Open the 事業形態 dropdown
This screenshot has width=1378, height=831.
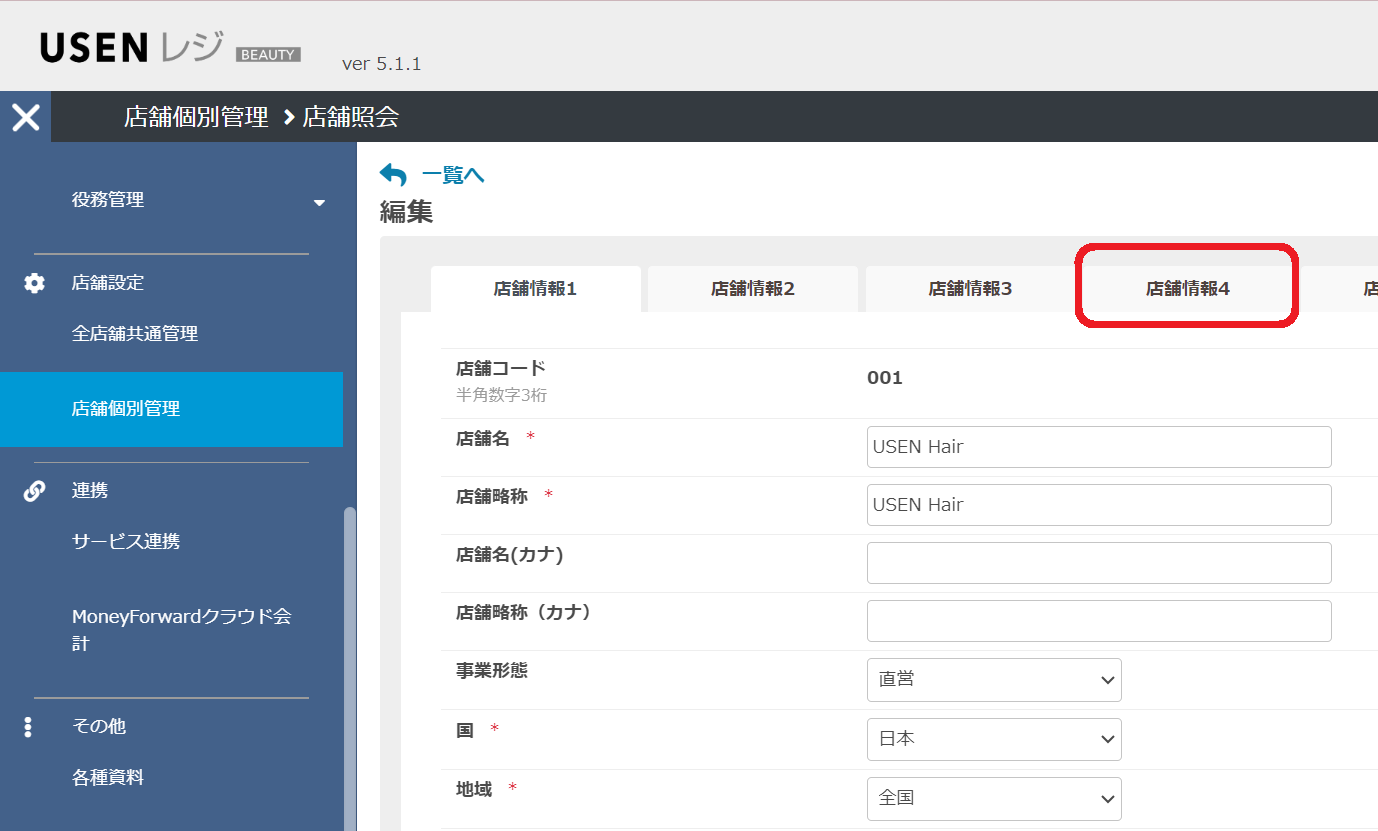point(993,680)
